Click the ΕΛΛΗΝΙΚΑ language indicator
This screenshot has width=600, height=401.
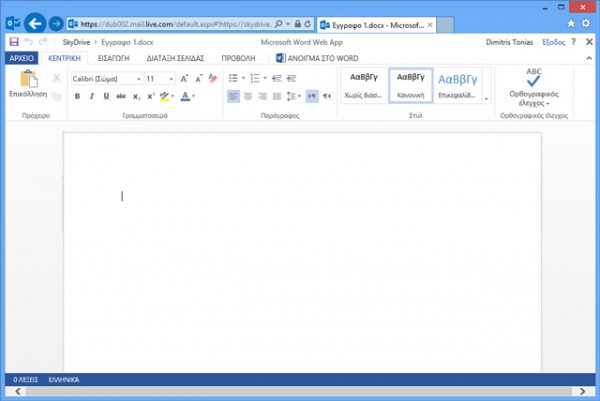[x=64, y=380]
